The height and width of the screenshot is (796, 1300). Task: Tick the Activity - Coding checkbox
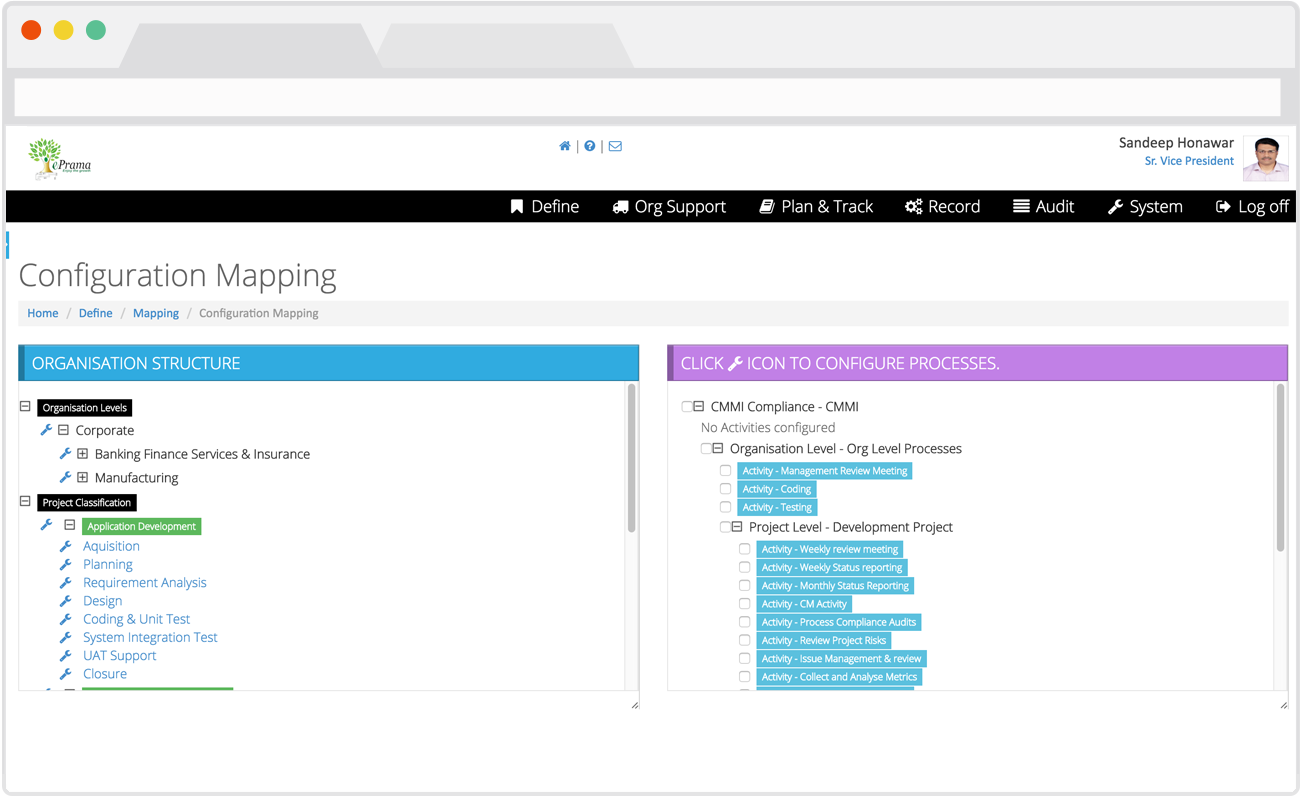[x=726, y=489]
